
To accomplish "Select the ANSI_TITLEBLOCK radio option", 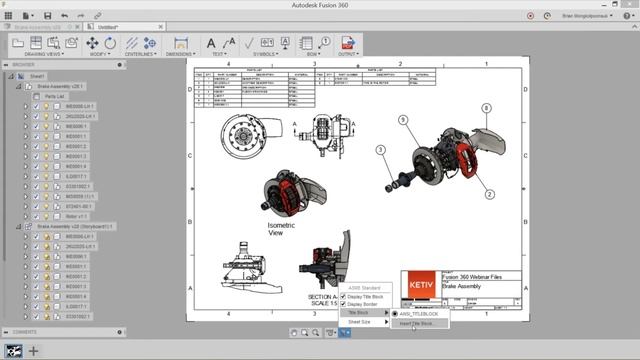I will pos(395,314).
